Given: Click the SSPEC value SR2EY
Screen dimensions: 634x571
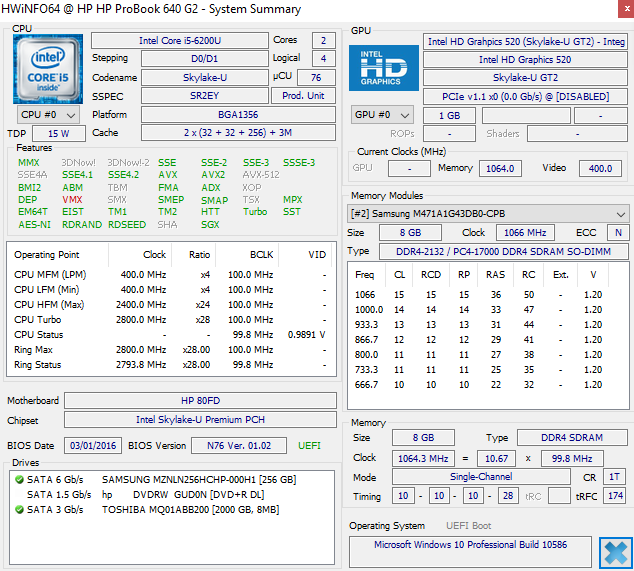Looking at the screenshot, I should coord(205,96).
